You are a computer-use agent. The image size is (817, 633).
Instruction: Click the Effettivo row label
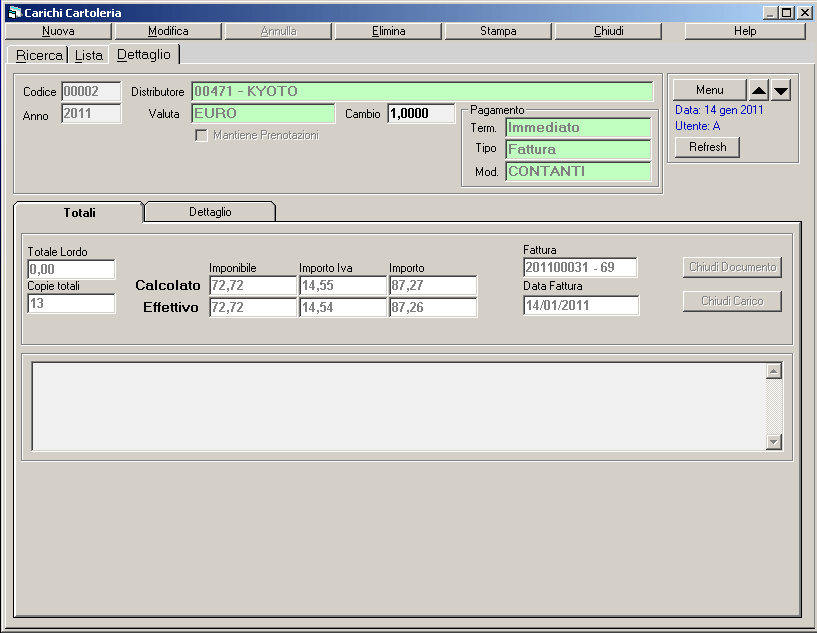click(171, 307)
